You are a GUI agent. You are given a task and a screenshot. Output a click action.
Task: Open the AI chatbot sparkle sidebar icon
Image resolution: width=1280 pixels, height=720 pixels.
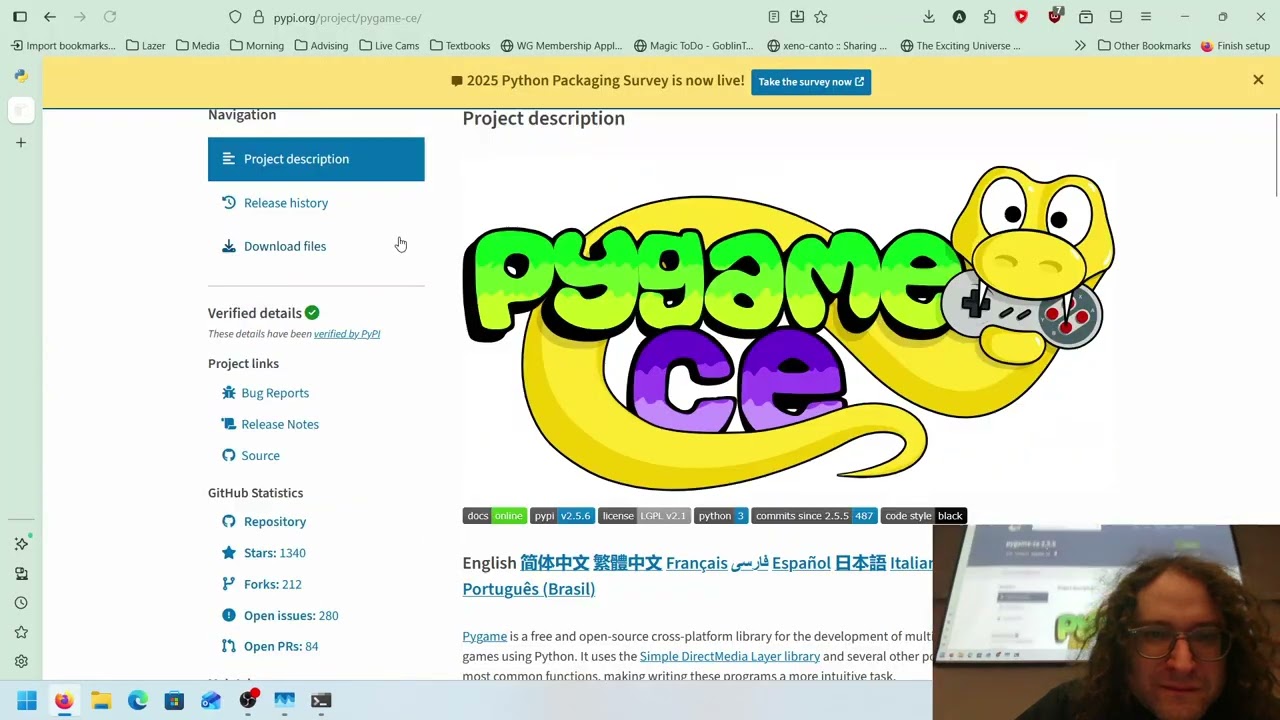(x=21, y=543)
